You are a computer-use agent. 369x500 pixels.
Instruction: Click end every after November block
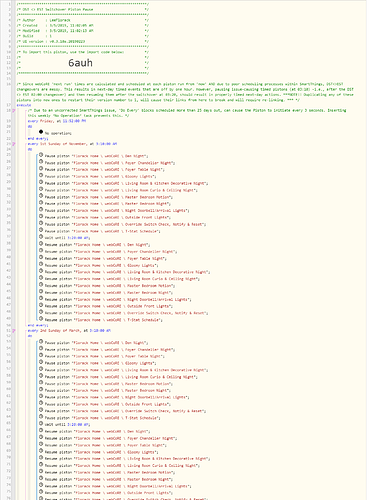pos(38,325)
